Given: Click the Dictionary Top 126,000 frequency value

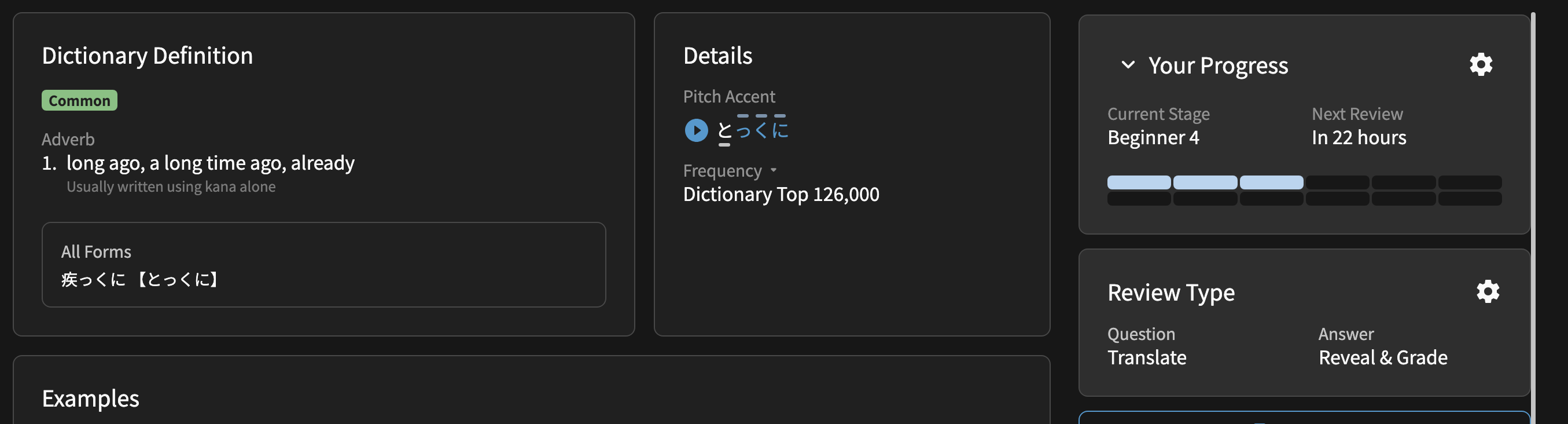Looking at the screenshot, I should (x=781, y=195).
